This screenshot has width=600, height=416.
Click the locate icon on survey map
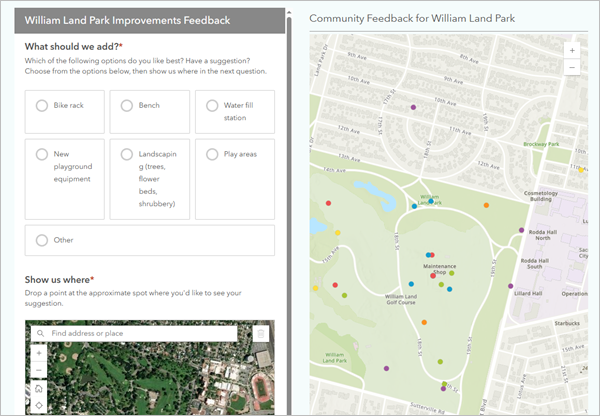39,405
